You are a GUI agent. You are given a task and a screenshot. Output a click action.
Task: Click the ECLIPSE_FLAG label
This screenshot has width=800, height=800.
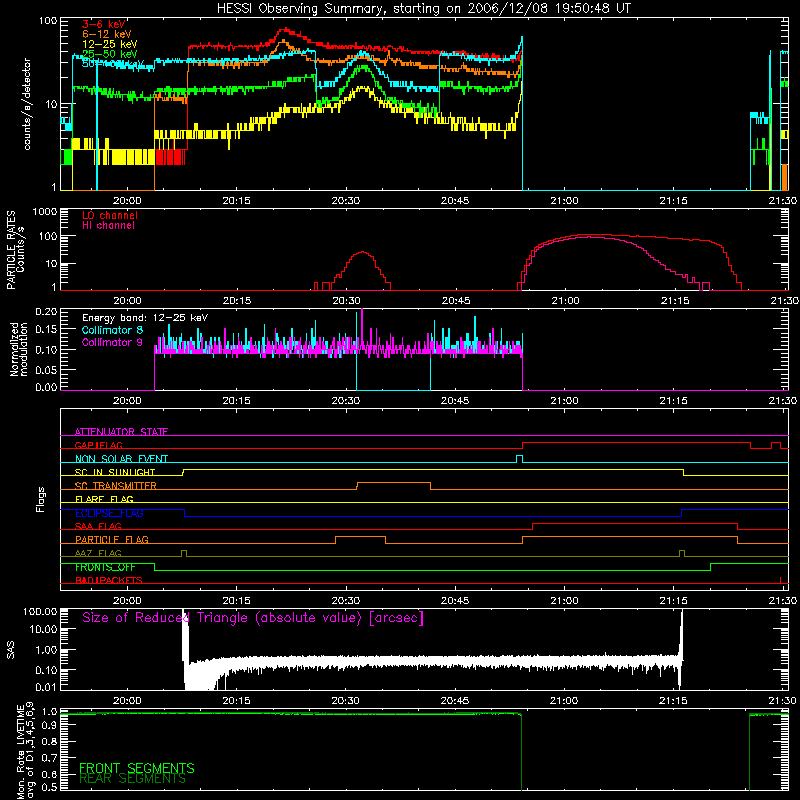(109, 513)
